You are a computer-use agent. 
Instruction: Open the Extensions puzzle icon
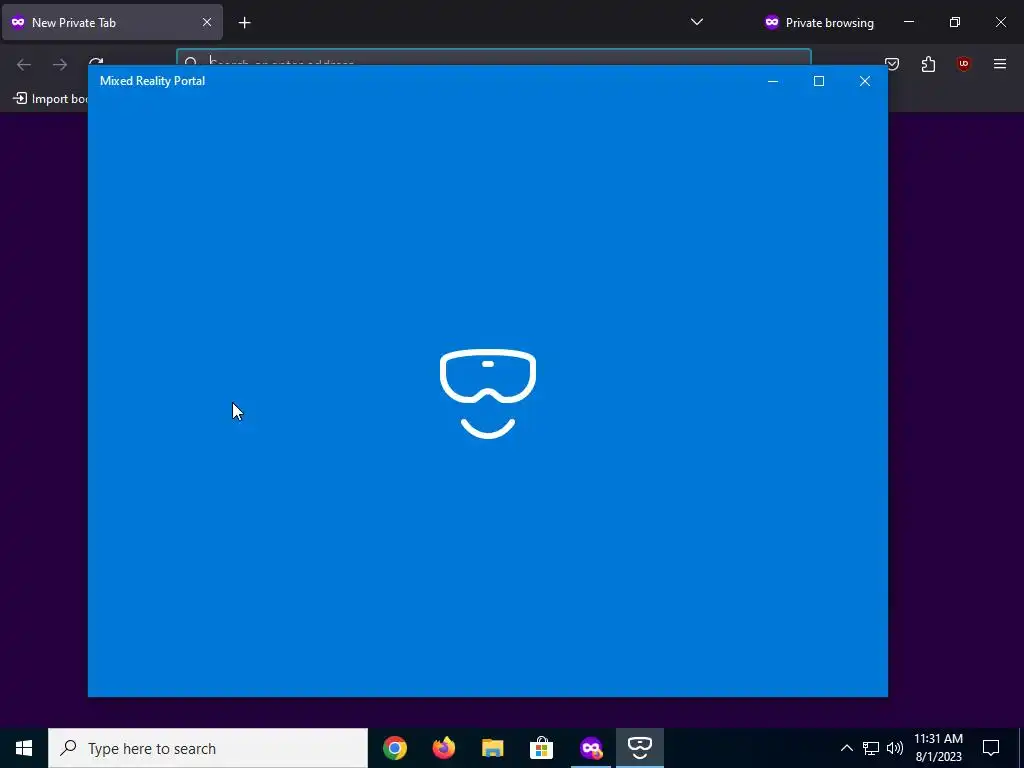(928, 64)
